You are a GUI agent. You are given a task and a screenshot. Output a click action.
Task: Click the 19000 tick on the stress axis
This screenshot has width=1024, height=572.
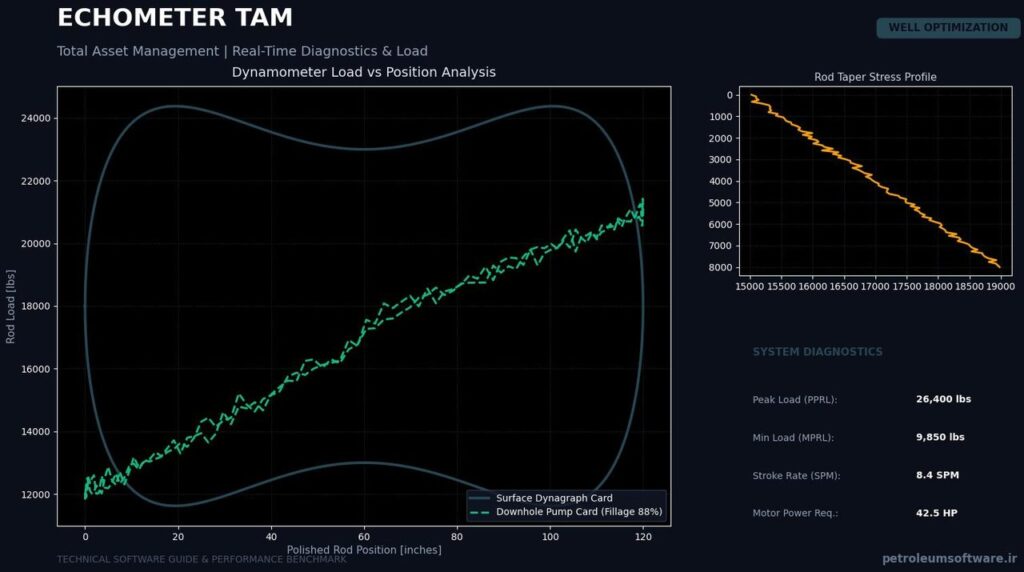[1000, 286]
